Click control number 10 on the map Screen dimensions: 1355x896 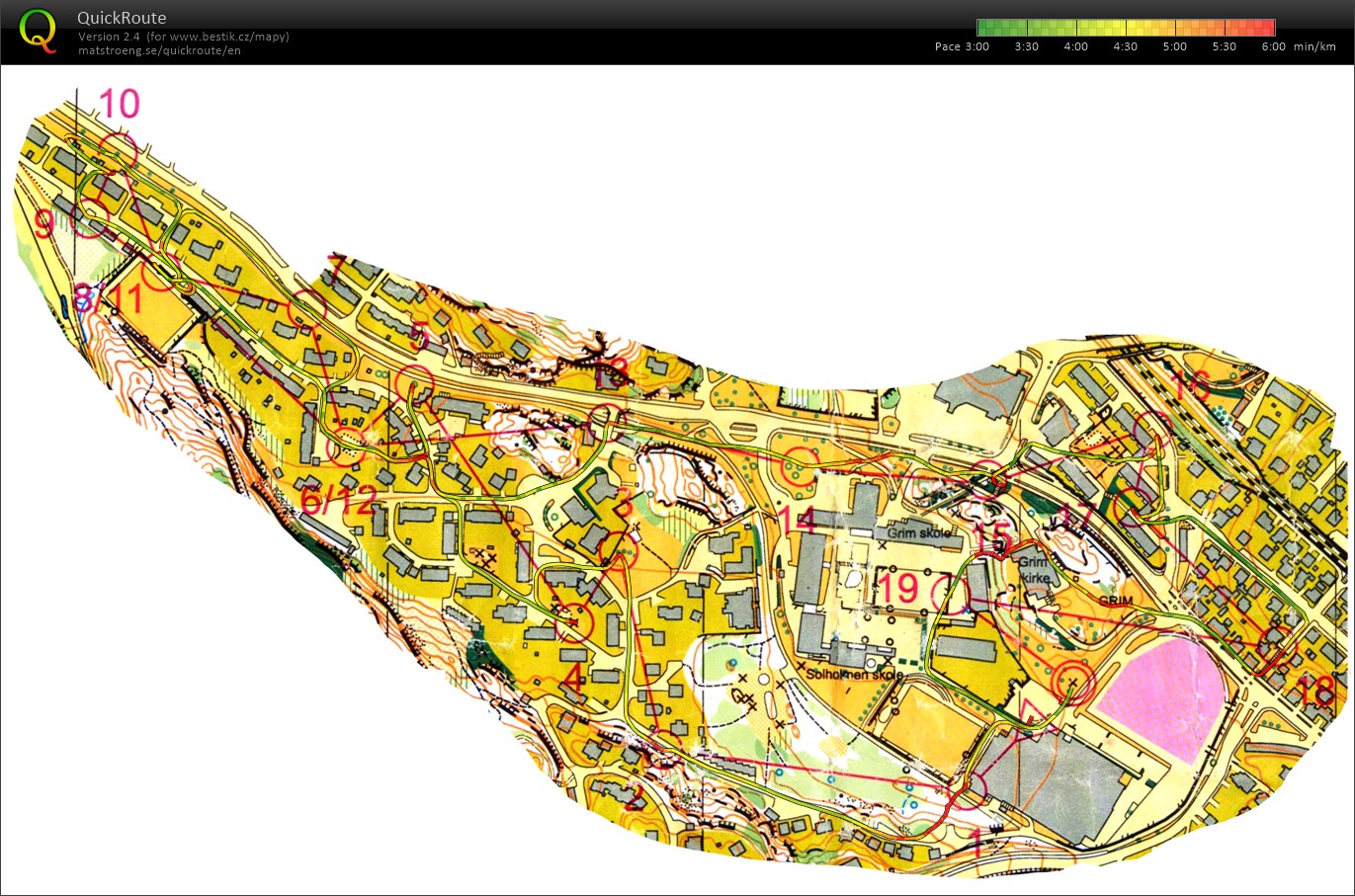[x=120, y=104]
